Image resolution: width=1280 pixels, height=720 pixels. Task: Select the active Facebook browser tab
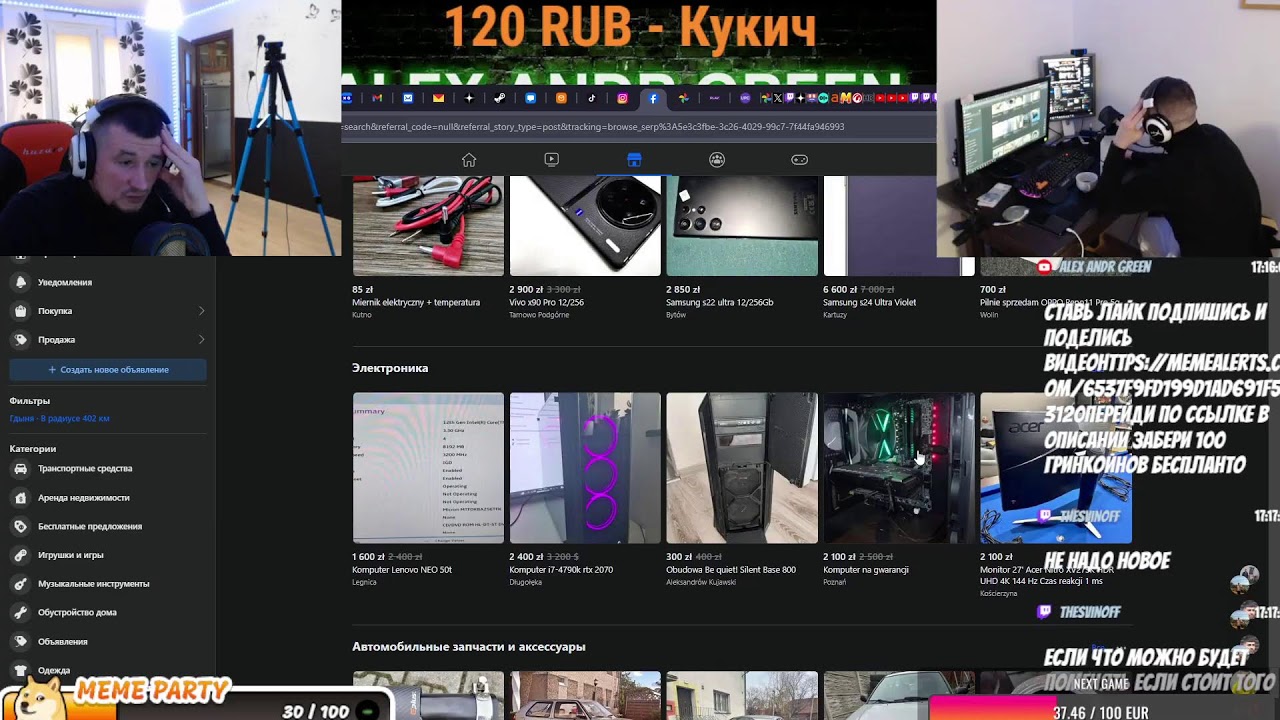click(x=653, y=98)
